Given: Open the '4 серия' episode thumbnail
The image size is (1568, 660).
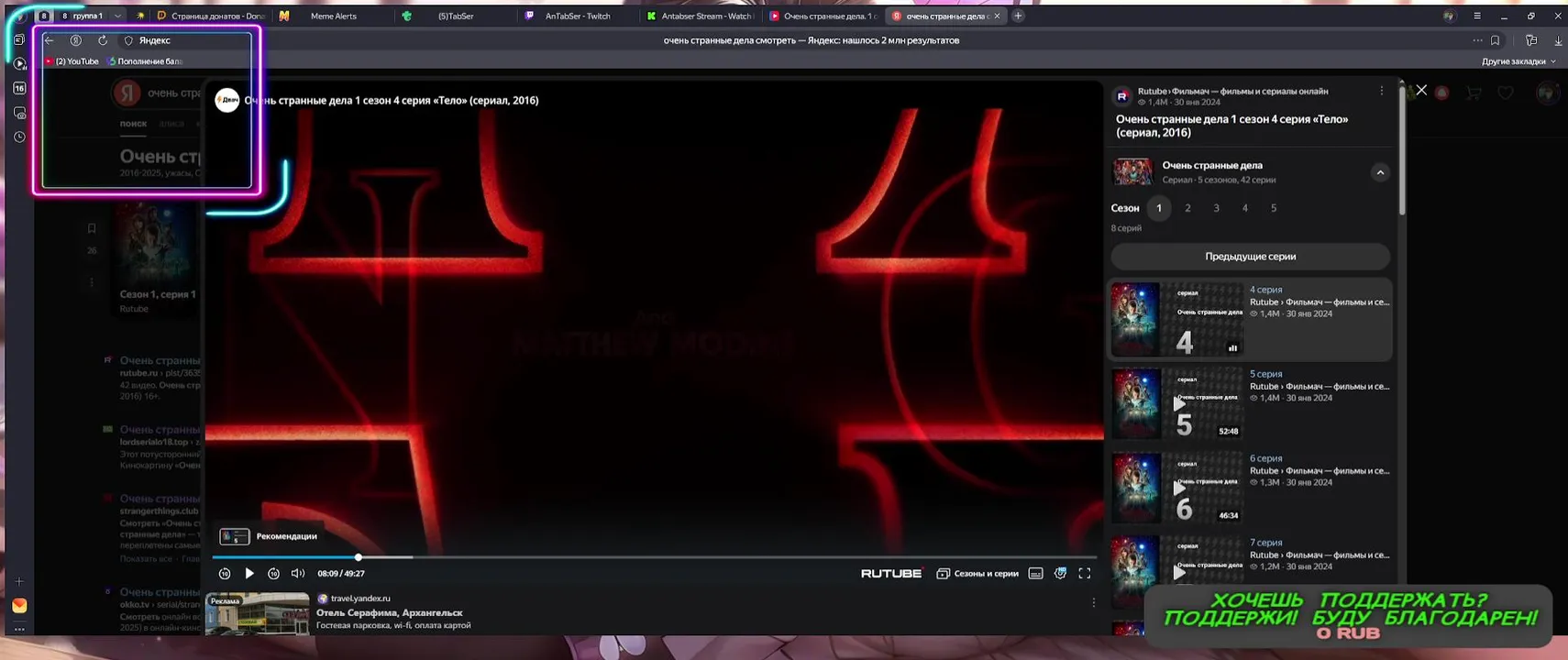Looking at the screenshot, I should [1177, 319].
